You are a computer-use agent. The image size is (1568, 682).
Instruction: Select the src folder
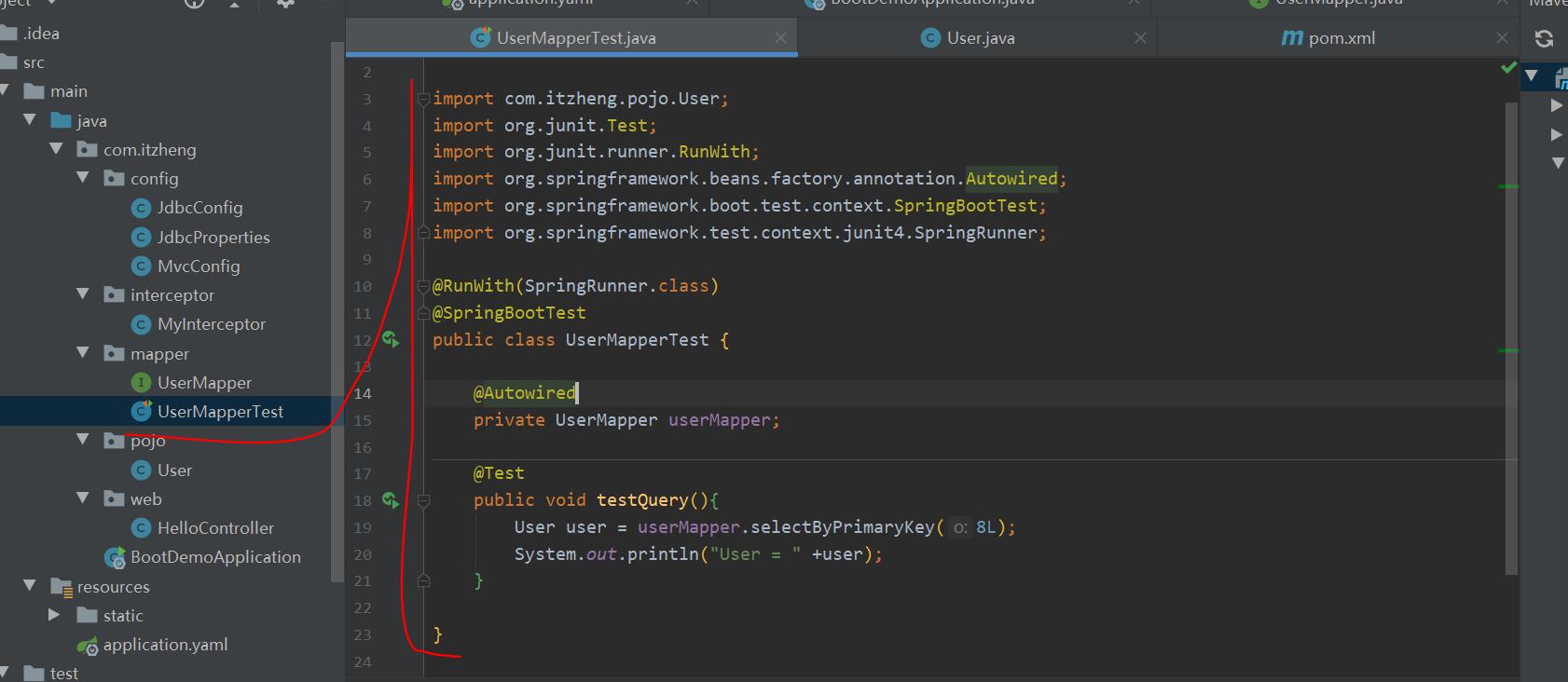[x=33, y=62]
